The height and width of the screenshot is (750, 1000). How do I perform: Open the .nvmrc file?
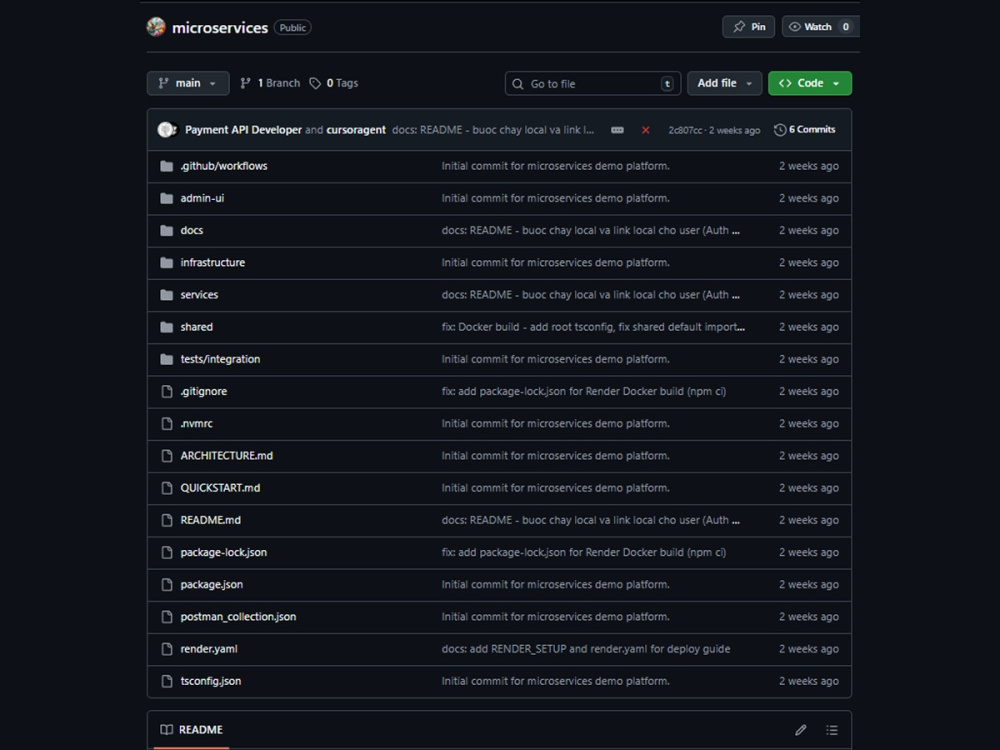tap(196, 423)
